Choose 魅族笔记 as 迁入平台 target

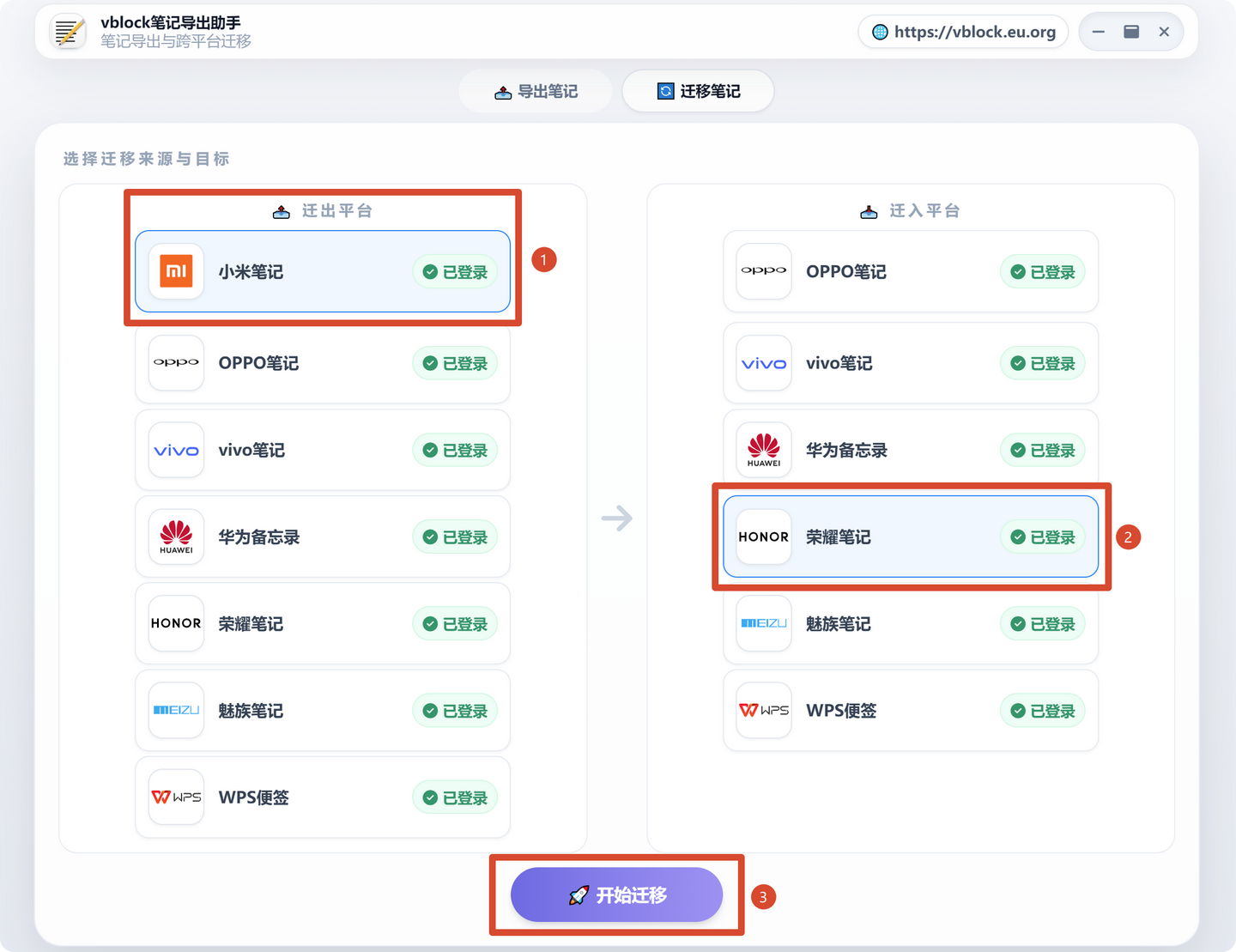tap(911, 623)
